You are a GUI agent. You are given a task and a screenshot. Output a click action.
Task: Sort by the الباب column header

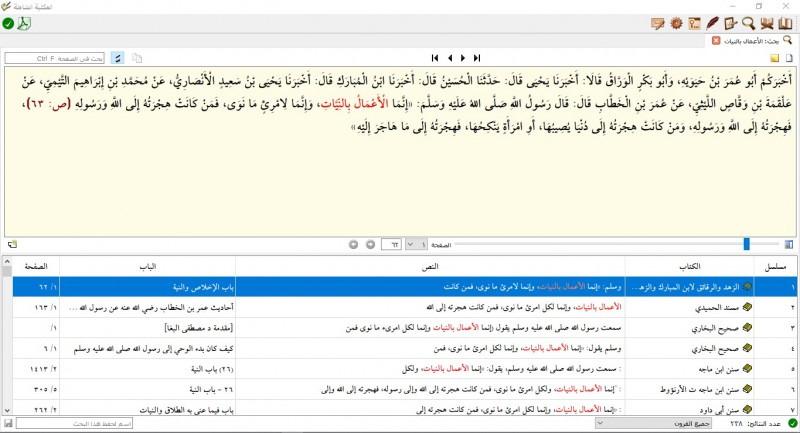[x=147, y=267]
